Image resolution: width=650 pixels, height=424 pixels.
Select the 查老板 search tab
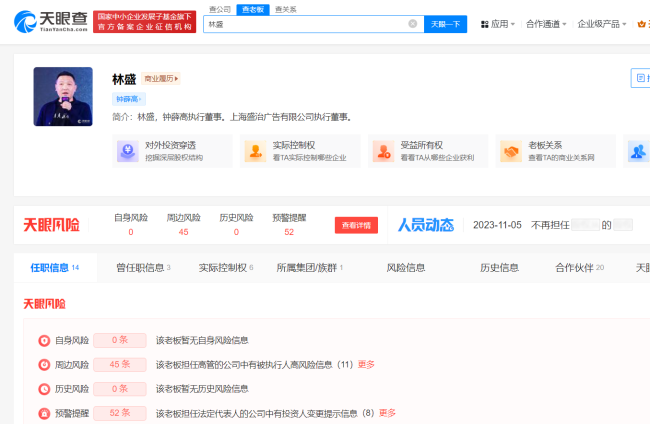(253, 9)
